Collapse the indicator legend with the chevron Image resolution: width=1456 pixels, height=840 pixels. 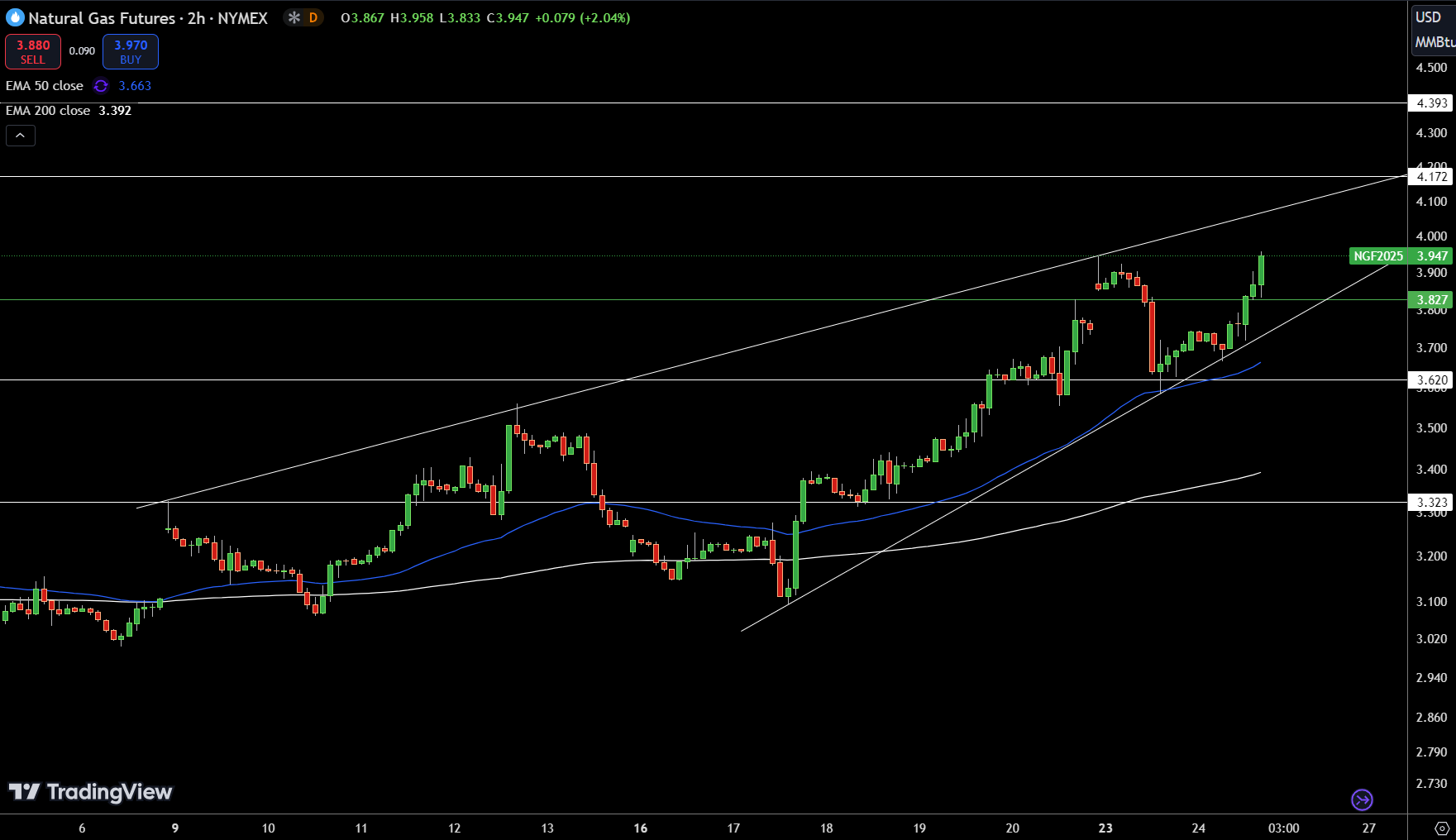pos(21,136)
